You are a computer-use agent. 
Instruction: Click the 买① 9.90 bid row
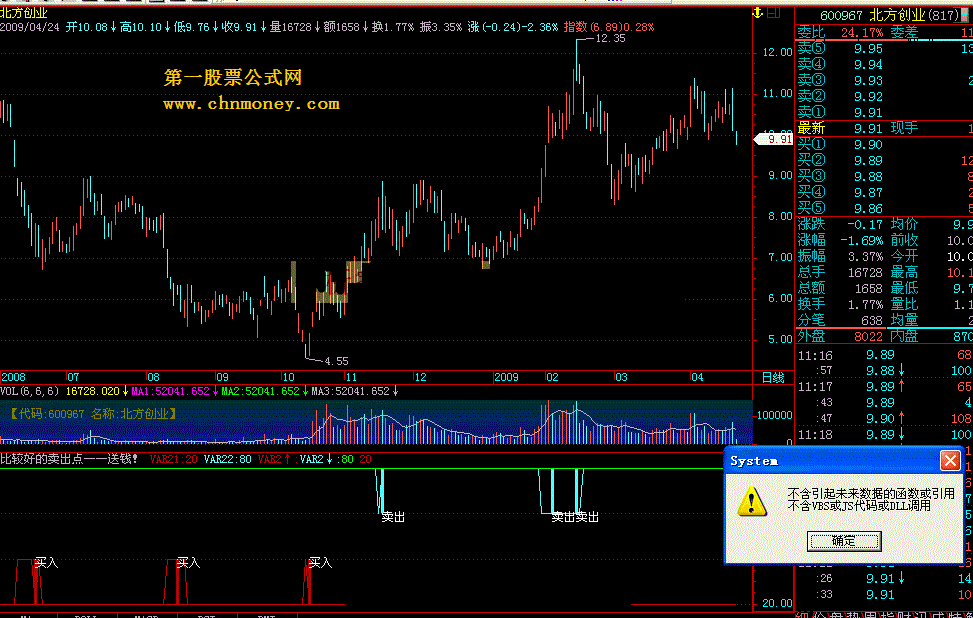pos(884,145)
